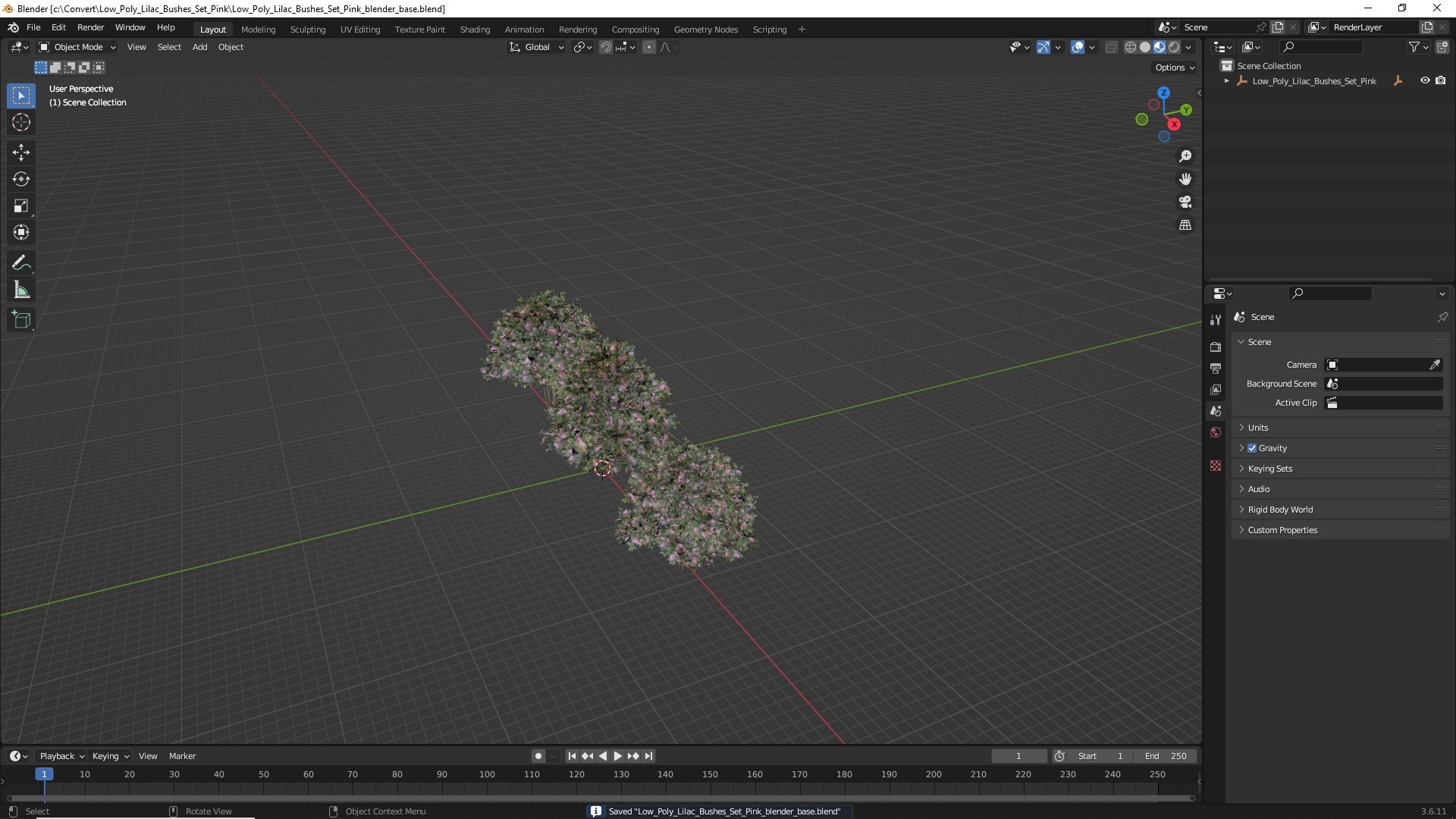Select the Cursor tool
The image size is (1456, 819).
(x=21, y=122)
